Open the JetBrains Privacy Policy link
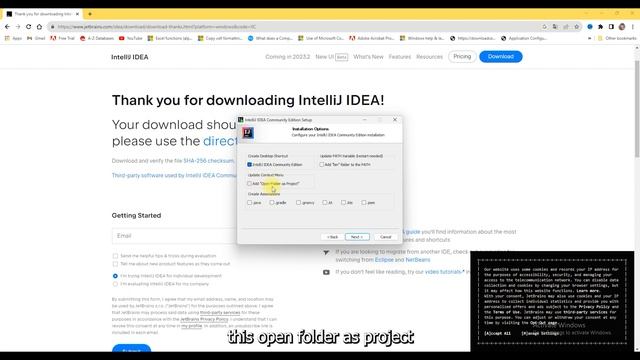Viewport: 640px width, 360px height. tap(204, 319)
